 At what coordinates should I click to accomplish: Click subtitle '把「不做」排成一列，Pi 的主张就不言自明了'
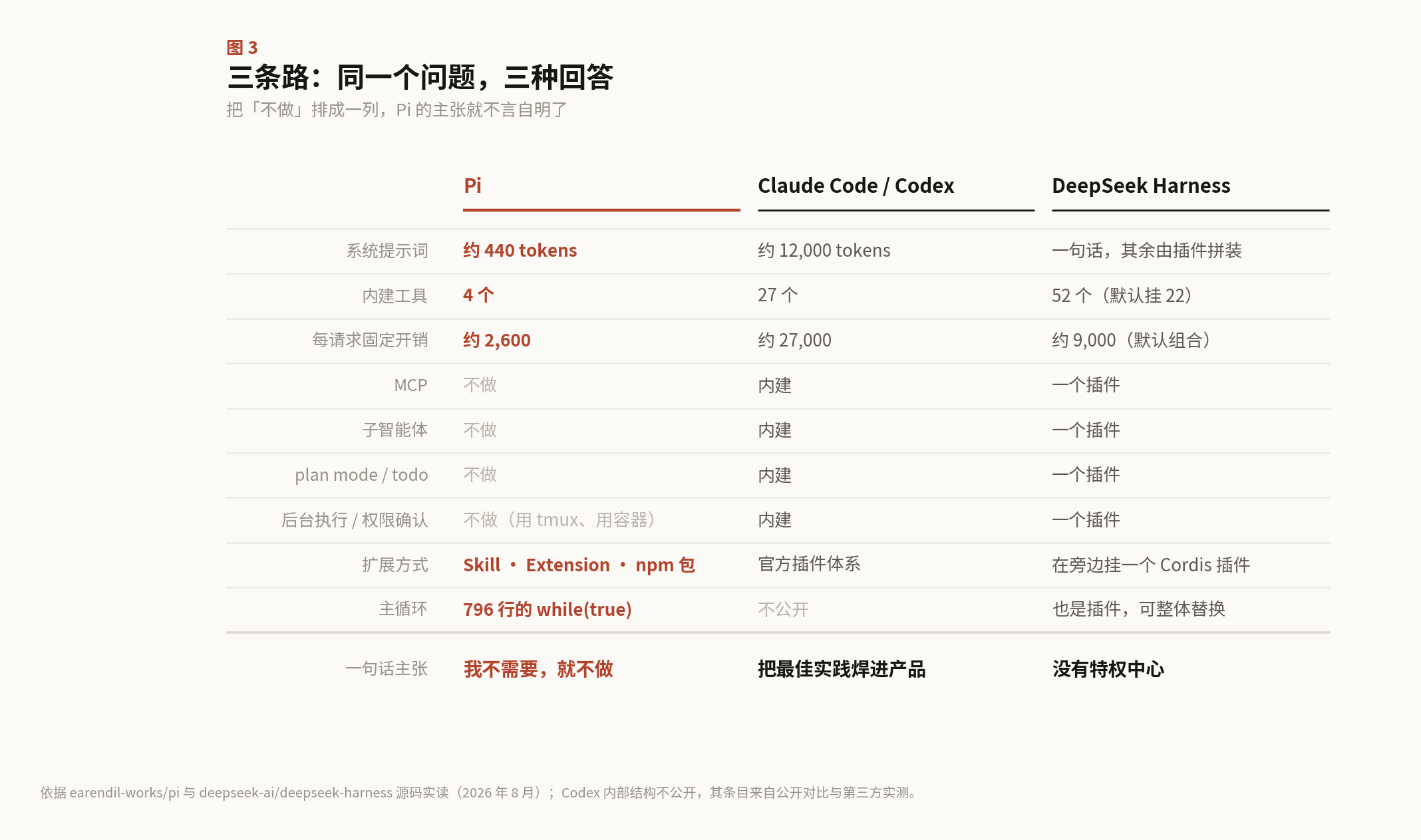(x=396, y=110)
